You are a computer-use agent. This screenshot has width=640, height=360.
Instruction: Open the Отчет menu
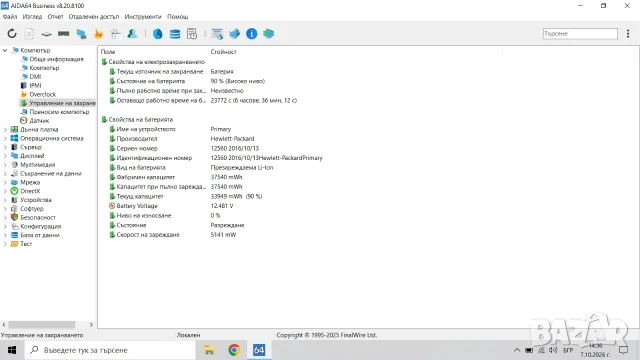(55, 17)
